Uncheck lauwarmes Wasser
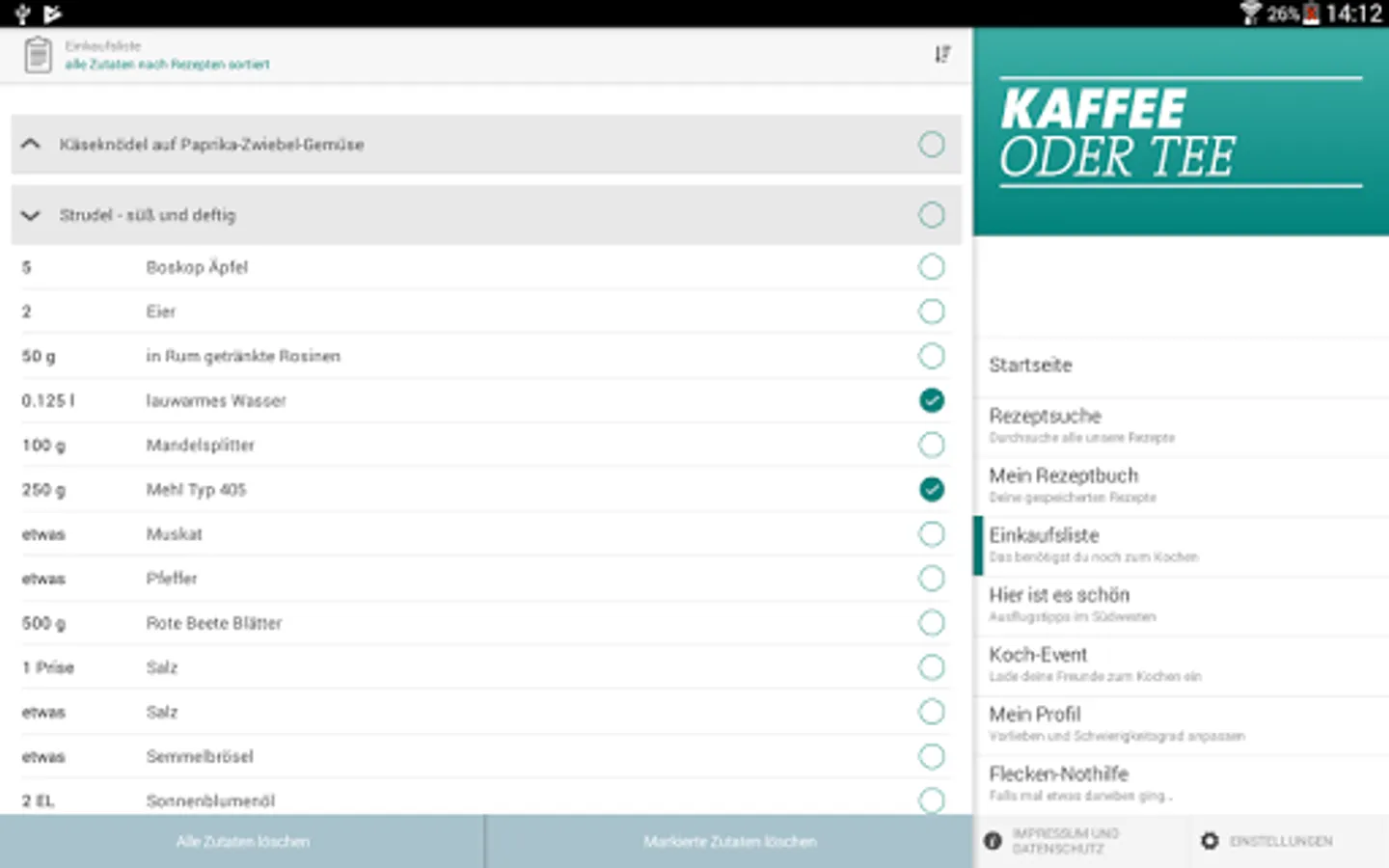This screenshot has width=1389, height=868. (x=932, y=400)
